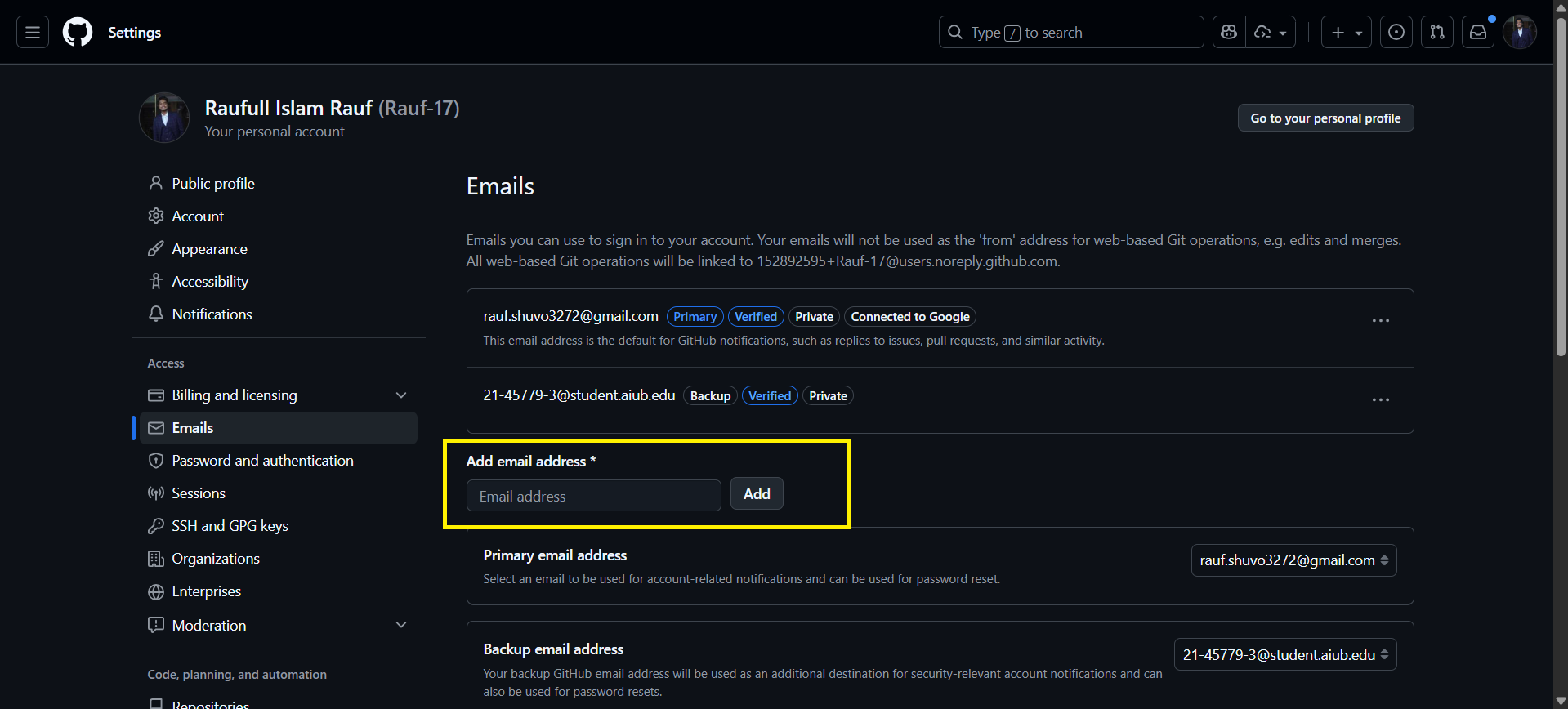The image size is (1568, 709).
Task: Click the Raufull Islam Rauf name link
Action: point(288,108)
